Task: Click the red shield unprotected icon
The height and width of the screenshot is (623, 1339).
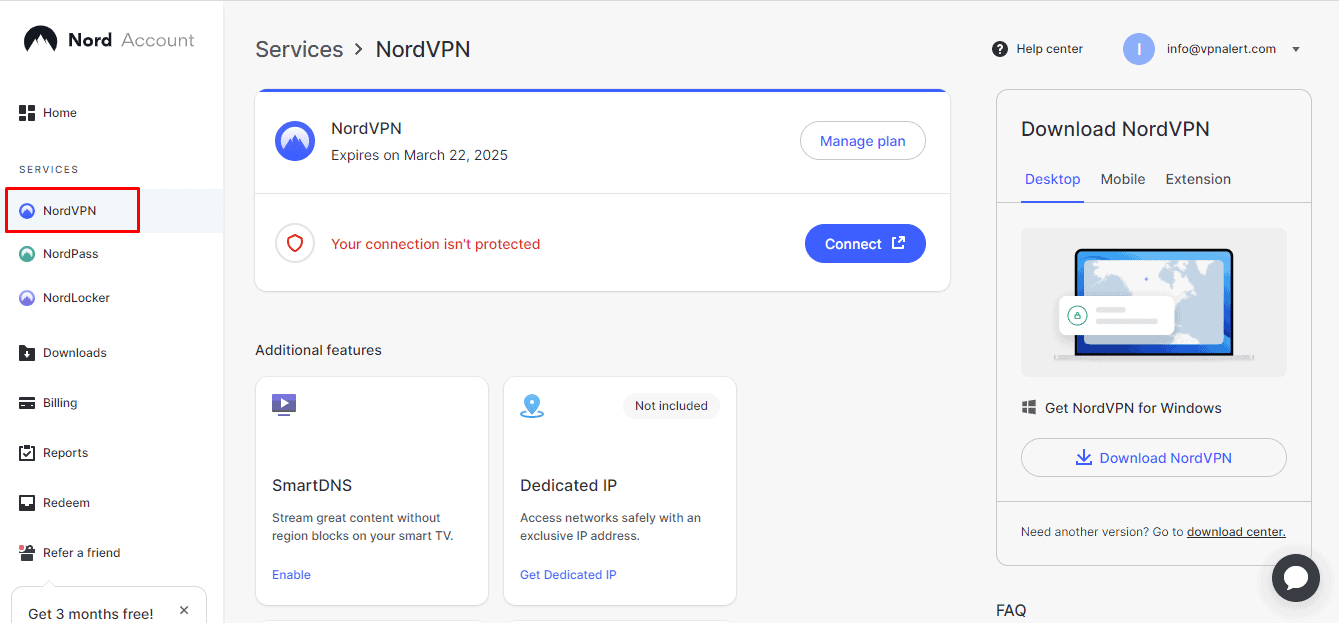Action: (295, 243)
